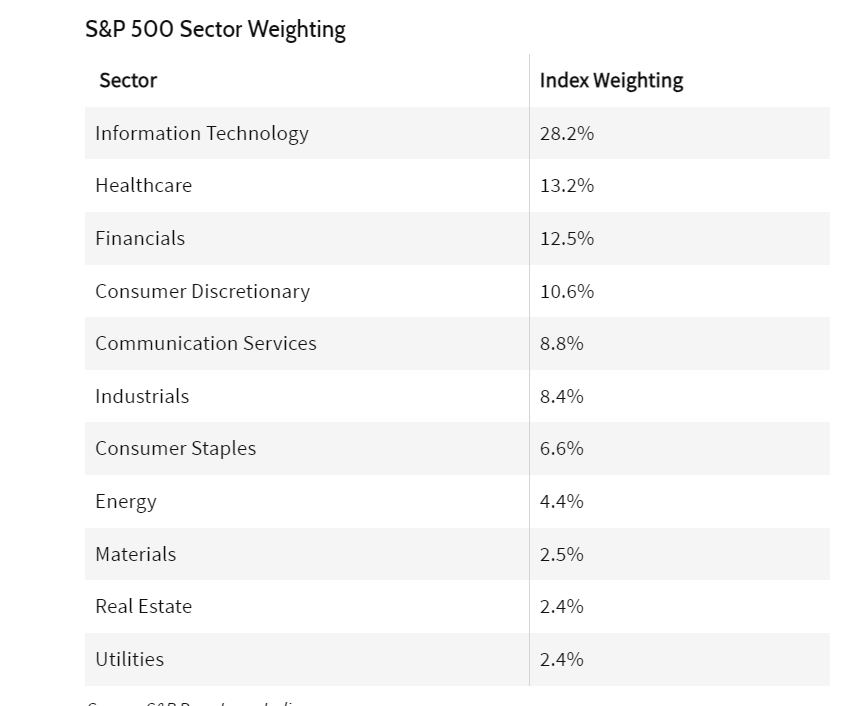The width and height of the screenshot is (843, 706).
Task: Click the 28.2% weighting value
Action: [x=567, y=133]
